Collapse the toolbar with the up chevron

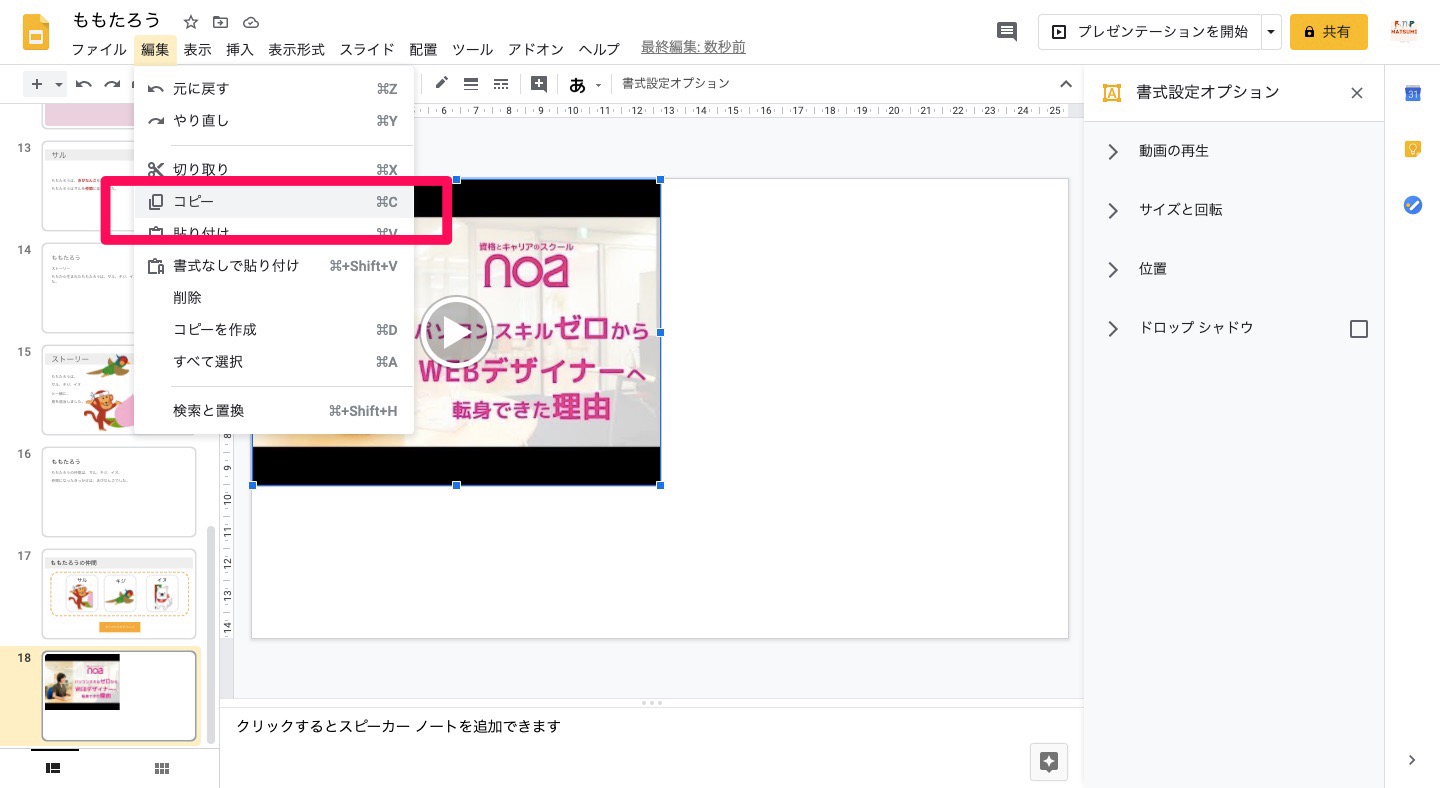[x=1066, y=84]
